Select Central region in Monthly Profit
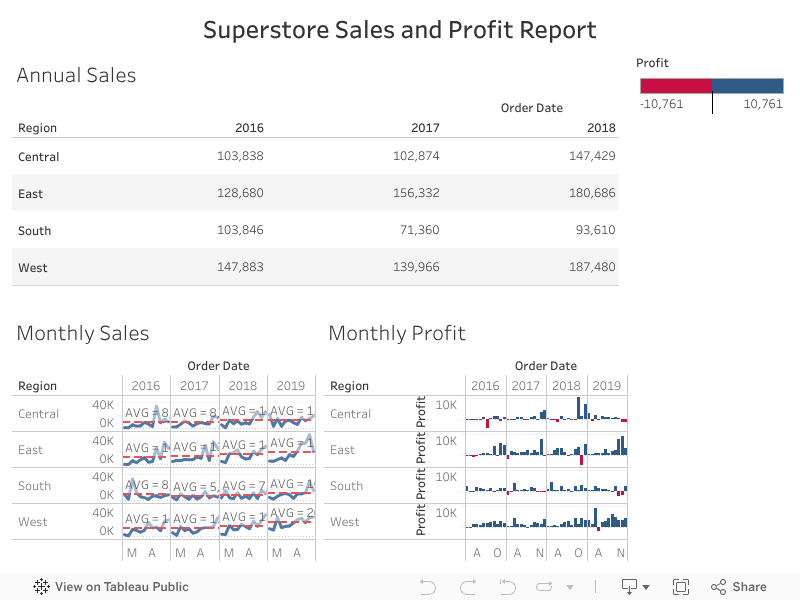This screenshot has height=600, width=800. tap(350, 414)
